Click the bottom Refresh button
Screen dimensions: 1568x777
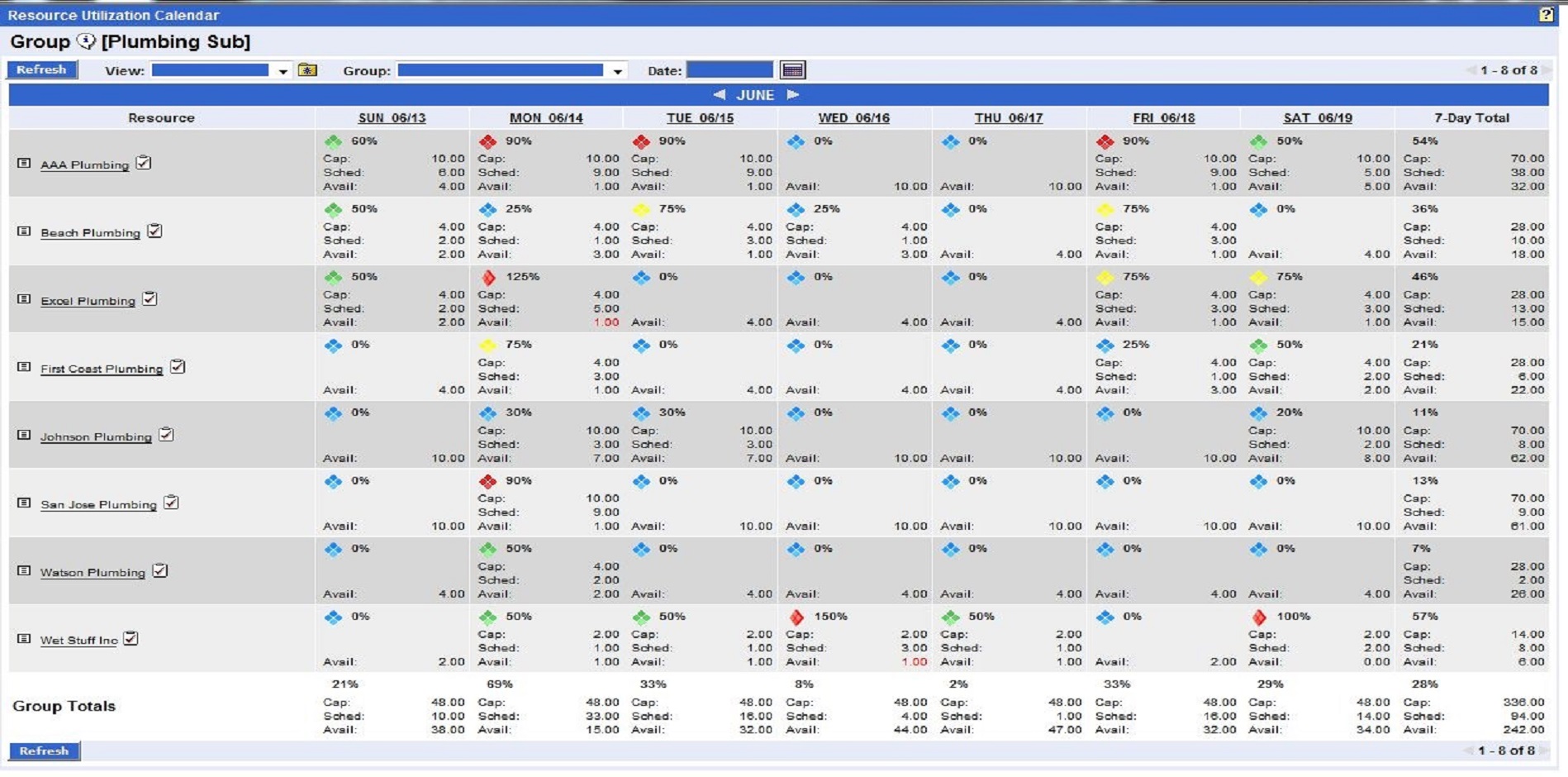(x=45, y=751)
